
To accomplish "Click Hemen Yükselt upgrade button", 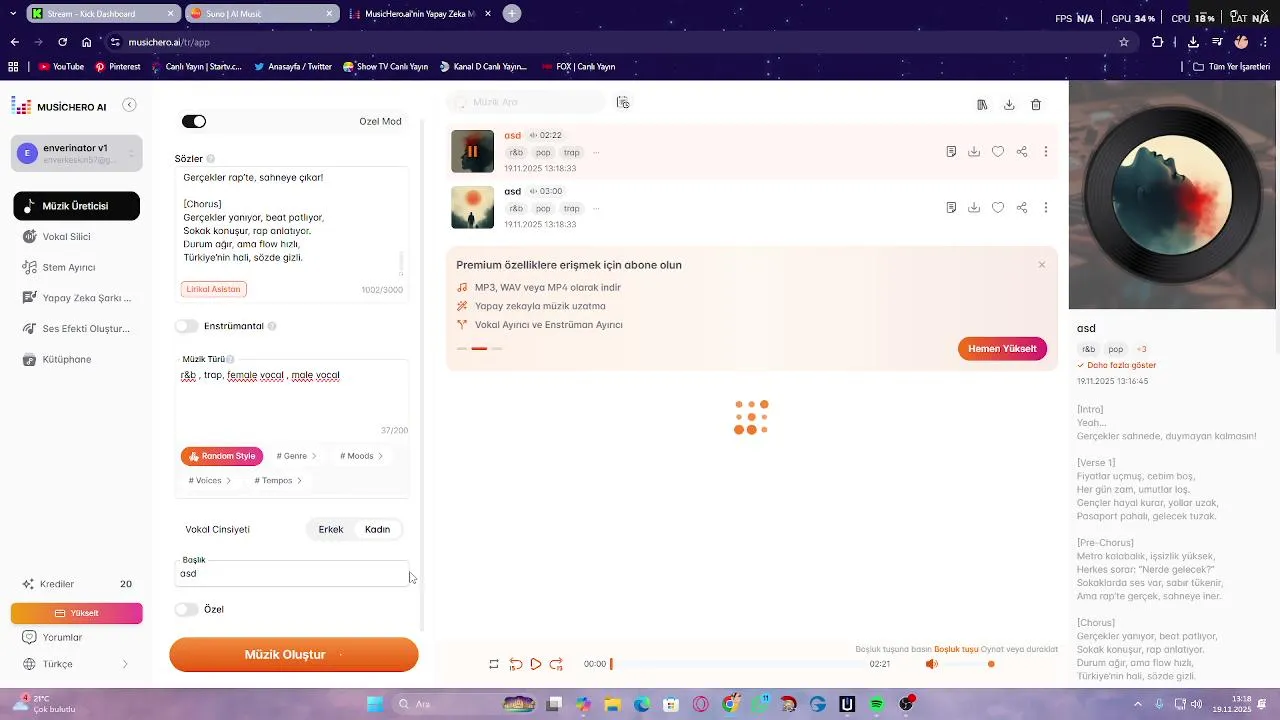I will [1002, 348].
